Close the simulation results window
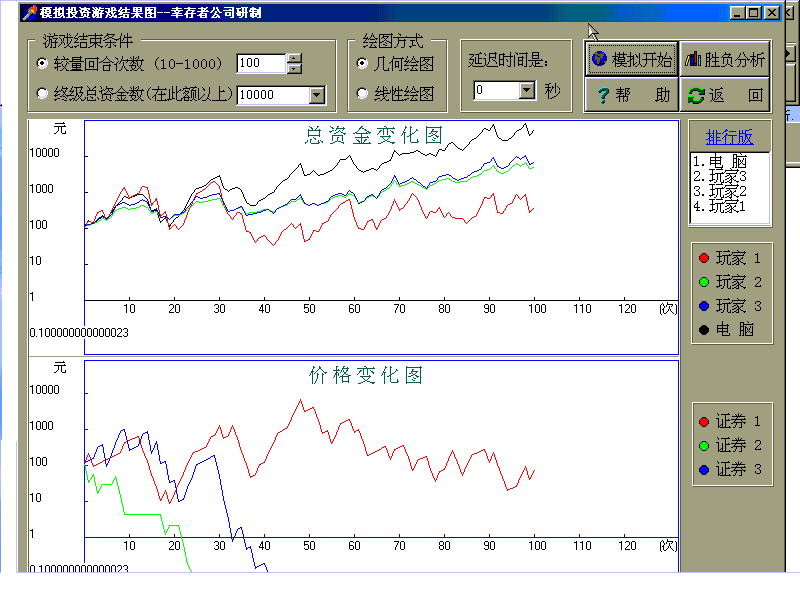800x600 pixels. 772,13
